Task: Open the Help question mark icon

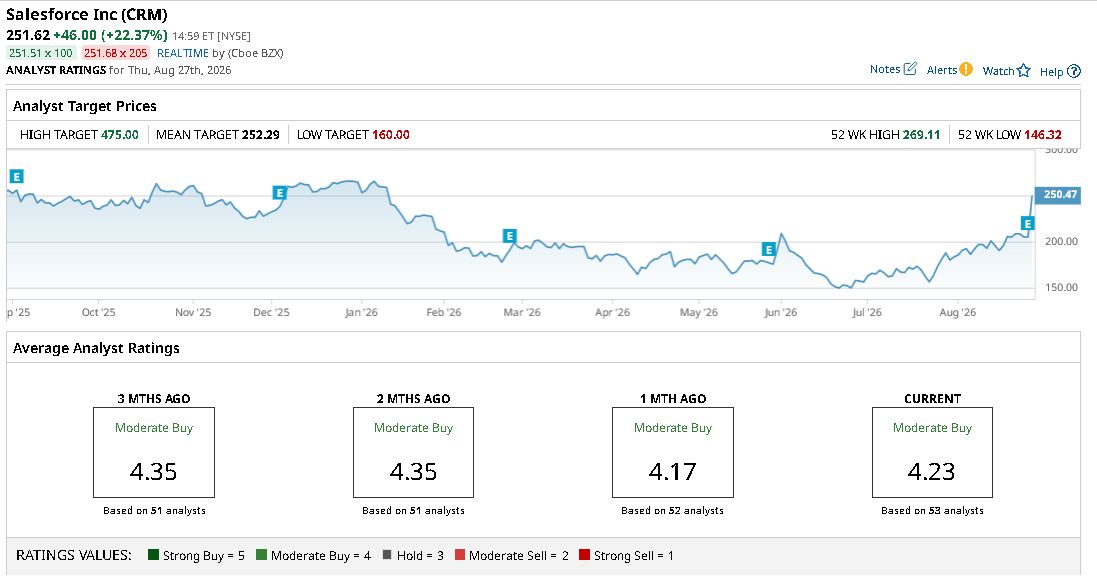Action: pyautogui.click(x=1074, y=71)
